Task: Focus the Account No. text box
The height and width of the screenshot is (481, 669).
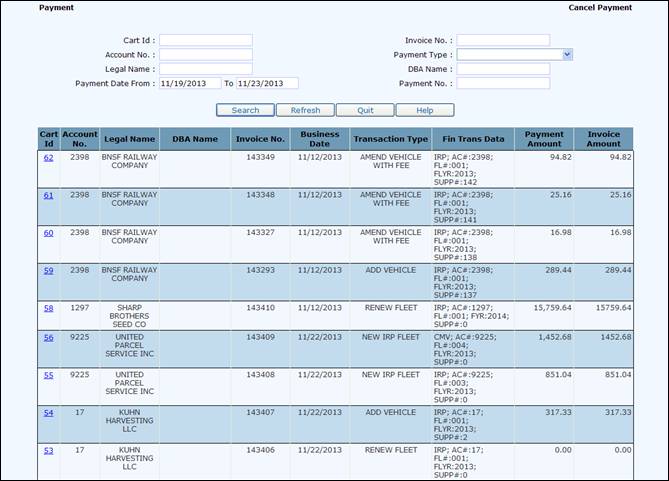Action: [x=205, y=55]
